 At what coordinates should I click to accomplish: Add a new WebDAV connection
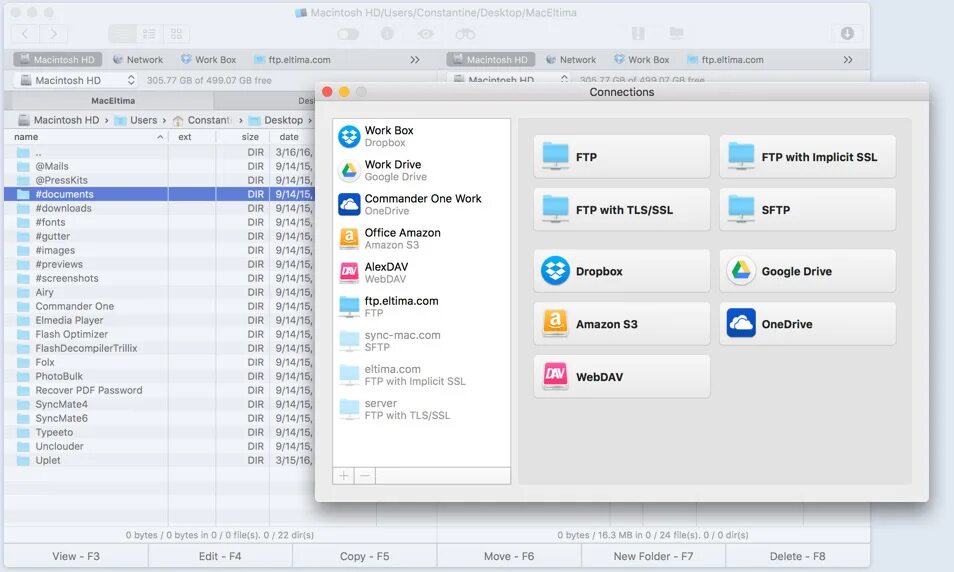pyautogui.click(x=621, y=377)
